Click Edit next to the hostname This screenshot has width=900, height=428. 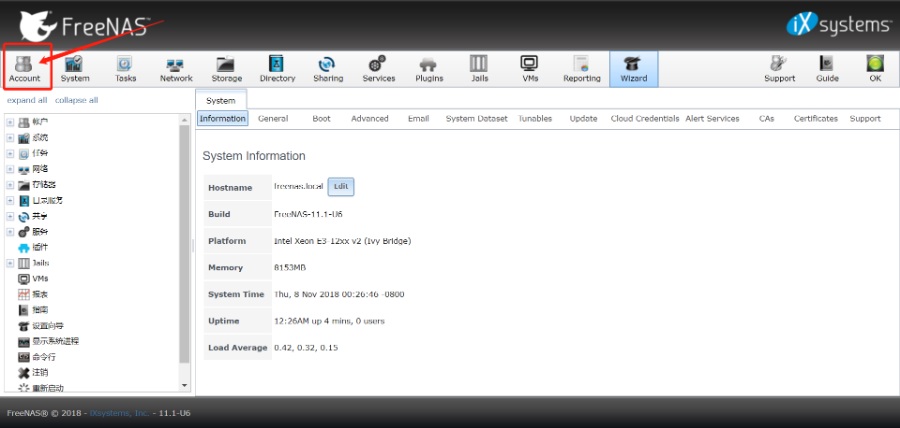point(341,187)
